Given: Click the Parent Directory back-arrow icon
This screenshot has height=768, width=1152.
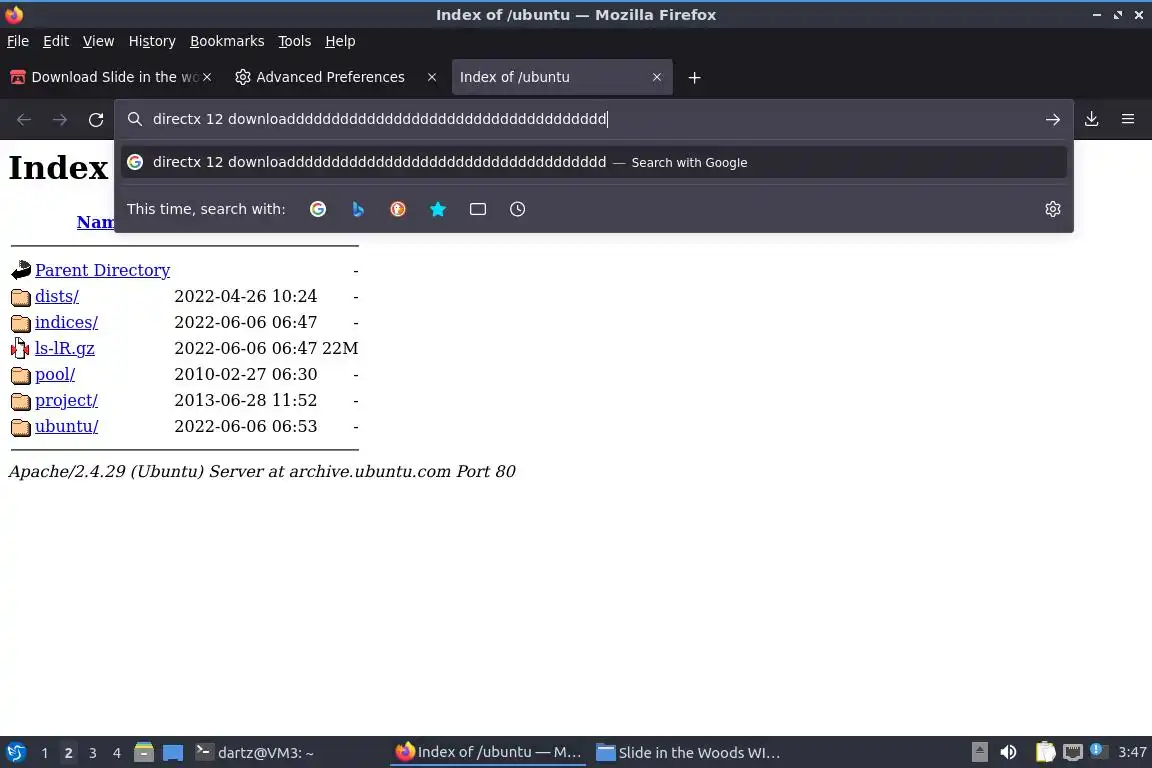Looking at the screenshot, I should click(x=21, y=270).
